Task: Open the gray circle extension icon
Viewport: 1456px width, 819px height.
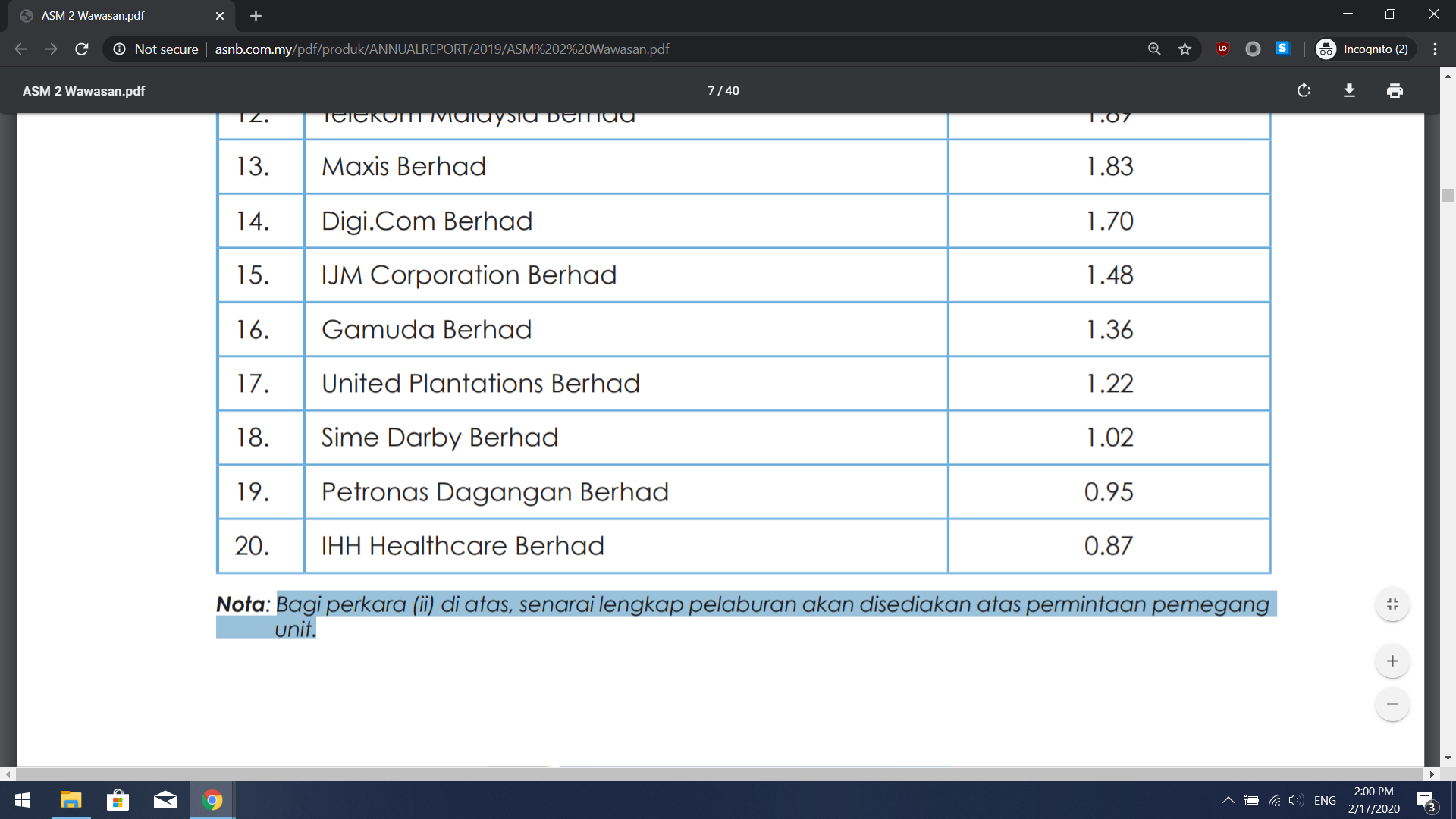Action: 1253,49
